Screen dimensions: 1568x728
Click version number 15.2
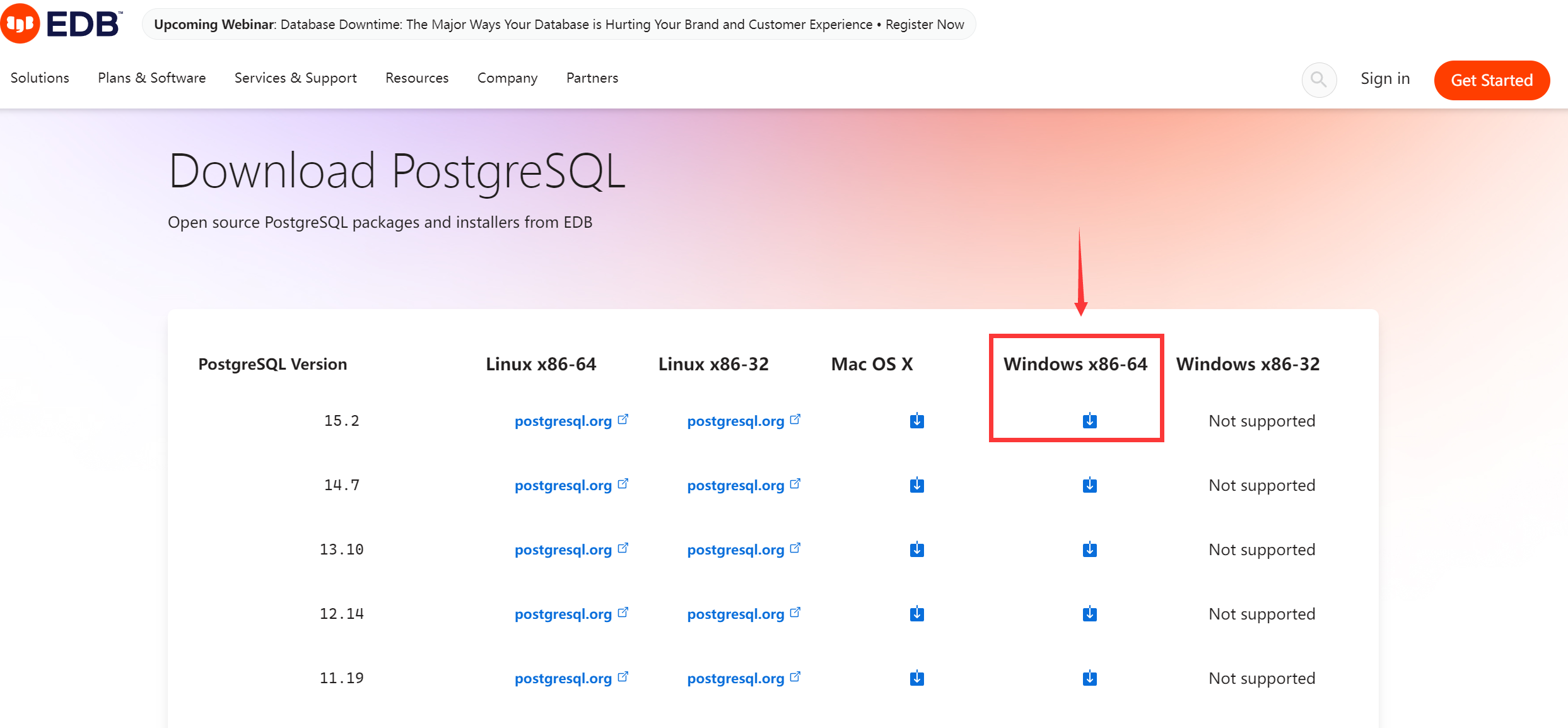tap(342, 421)
